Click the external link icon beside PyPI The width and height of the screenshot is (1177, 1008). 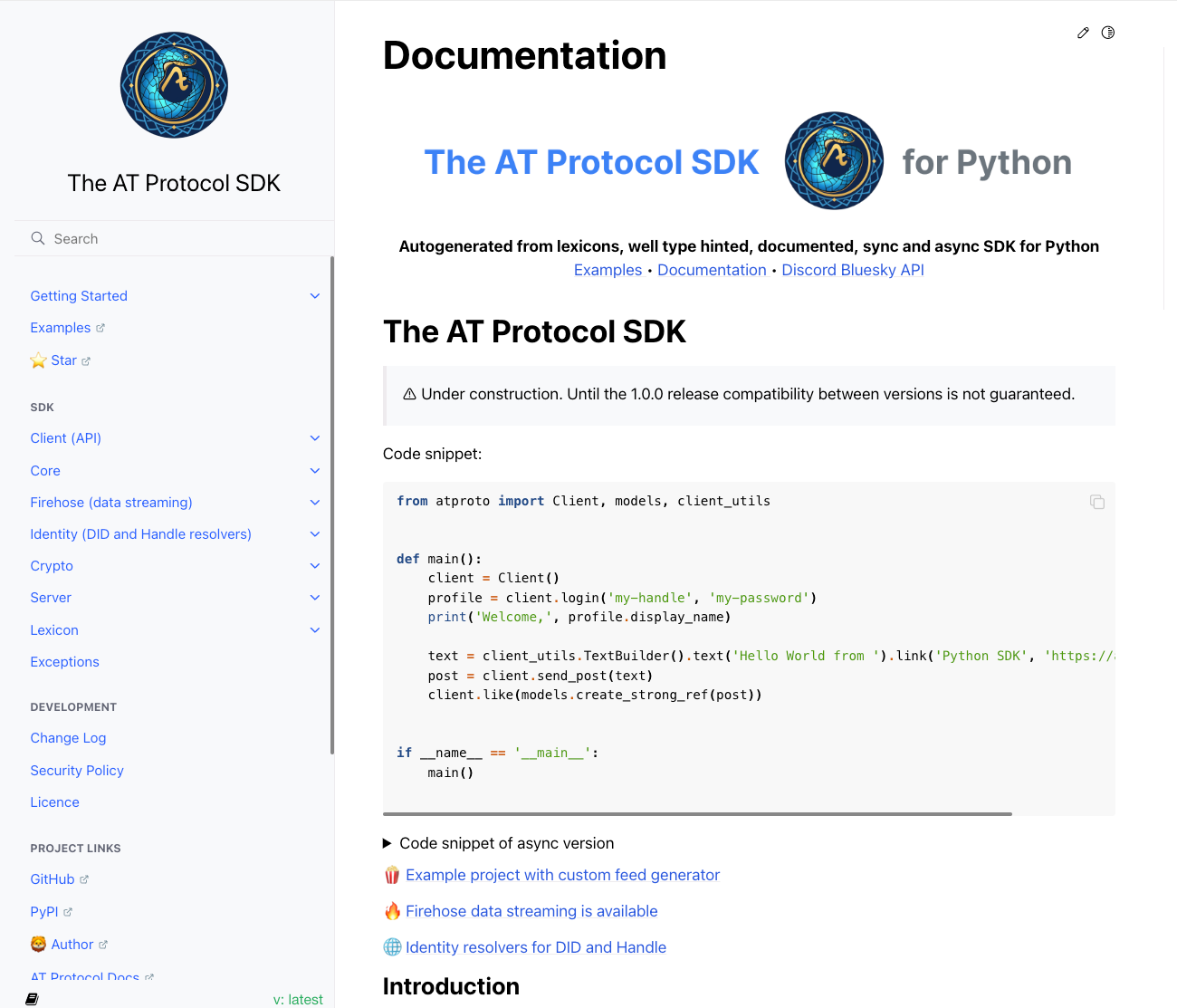click(68, 912)
